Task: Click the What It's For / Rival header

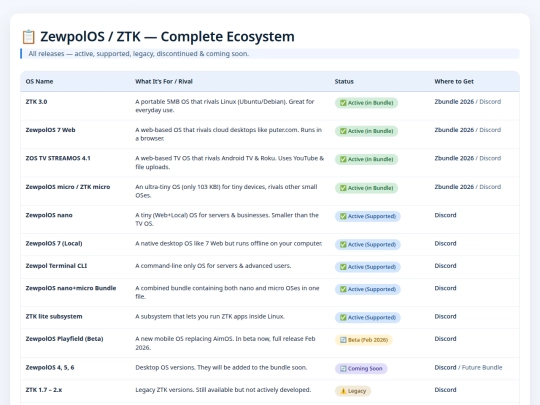Action: click(164, 81)
